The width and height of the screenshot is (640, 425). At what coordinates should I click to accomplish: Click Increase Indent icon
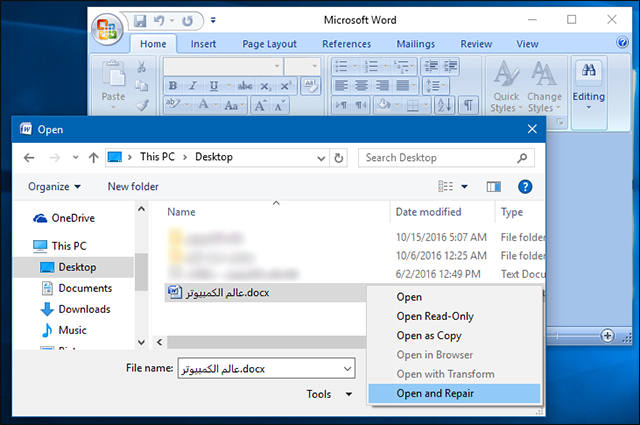click(451, 66)
